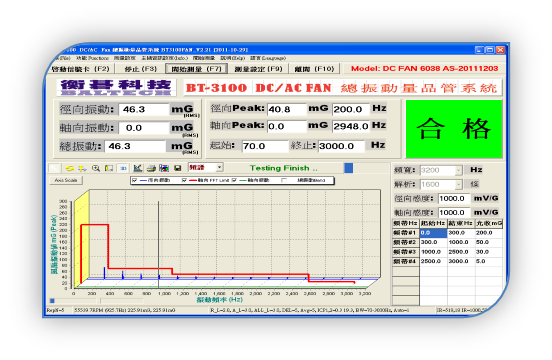Check the empty rightmost legend checkbox
Image resolution: width=552 pixels, height=360 pixels.
[284, 180]
